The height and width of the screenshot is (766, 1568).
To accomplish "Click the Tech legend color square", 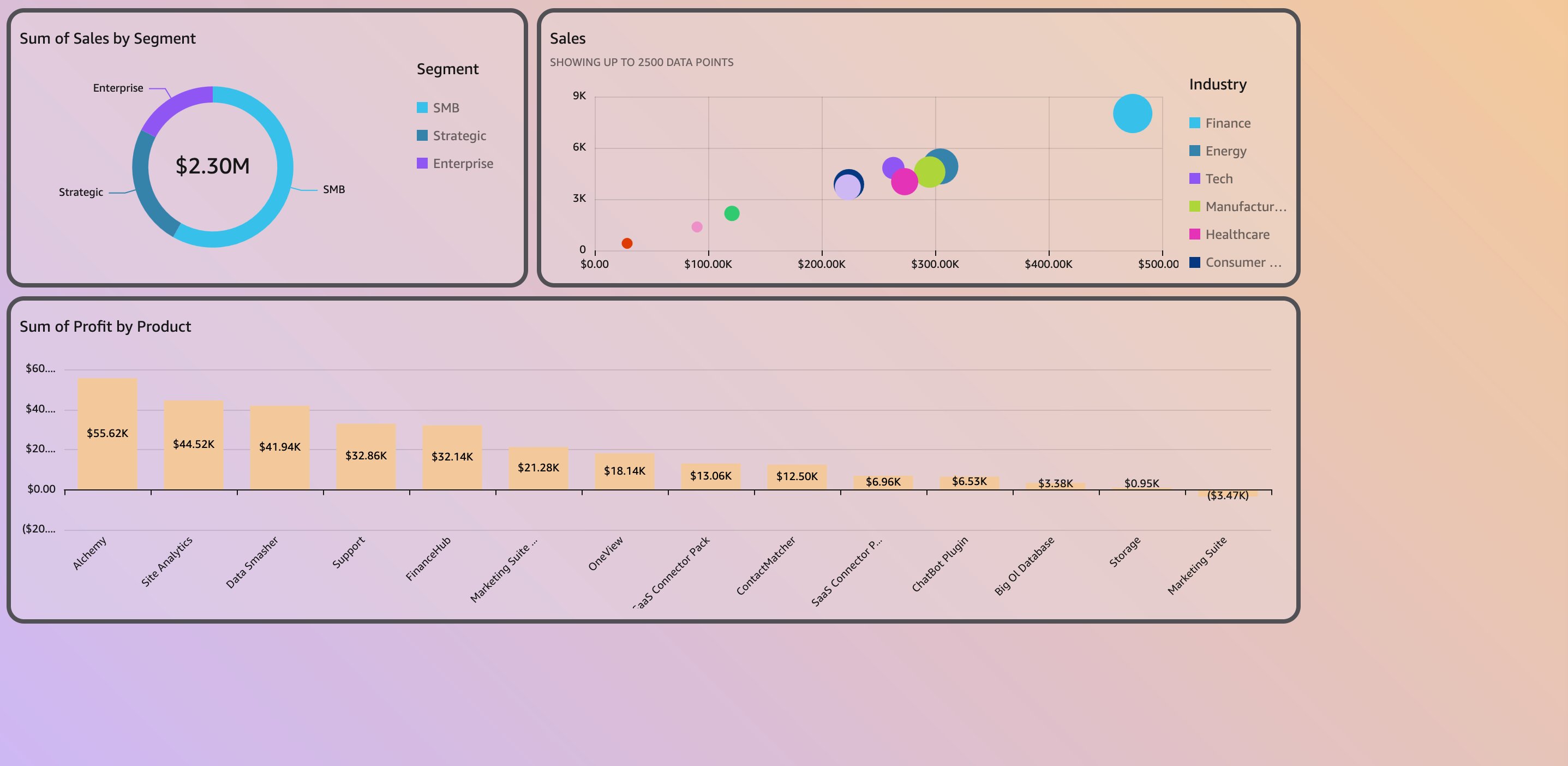I will pos(1194,178).
